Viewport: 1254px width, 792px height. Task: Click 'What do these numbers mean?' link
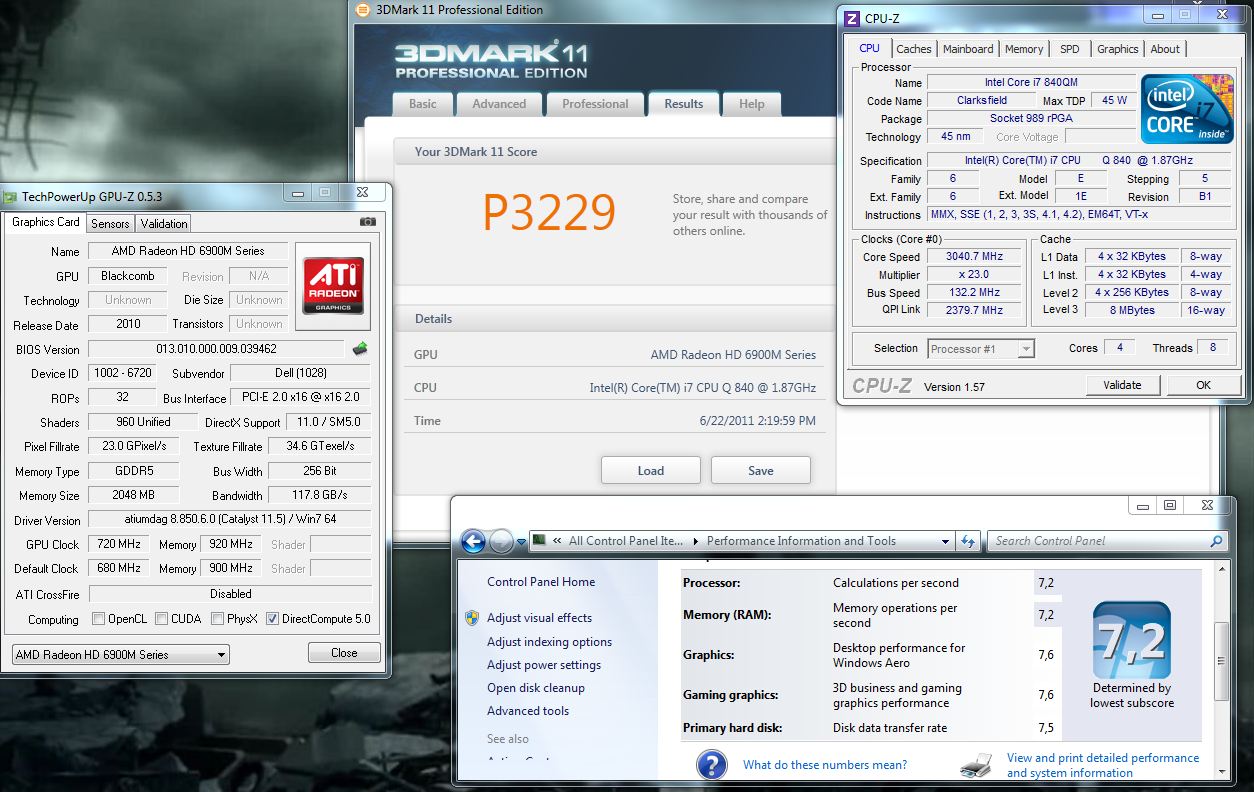pos(825,765)
